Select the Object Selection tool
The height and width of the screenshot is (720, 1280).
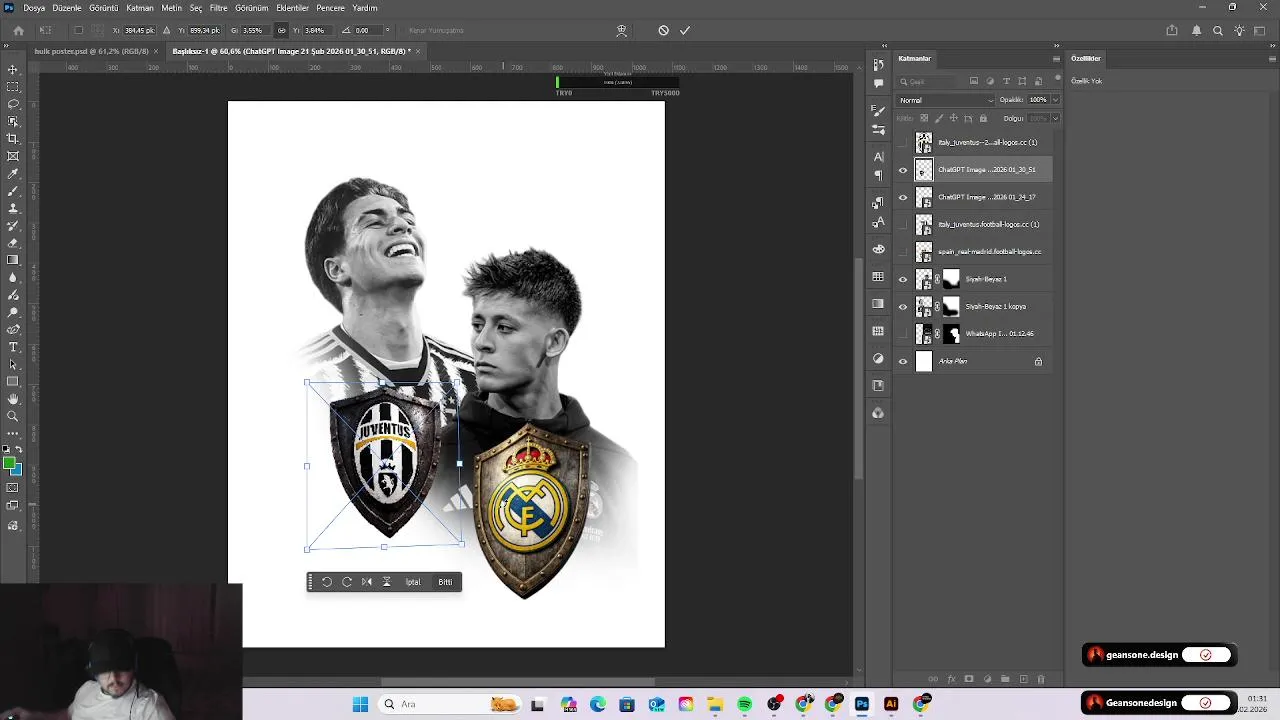click(13, 121)
